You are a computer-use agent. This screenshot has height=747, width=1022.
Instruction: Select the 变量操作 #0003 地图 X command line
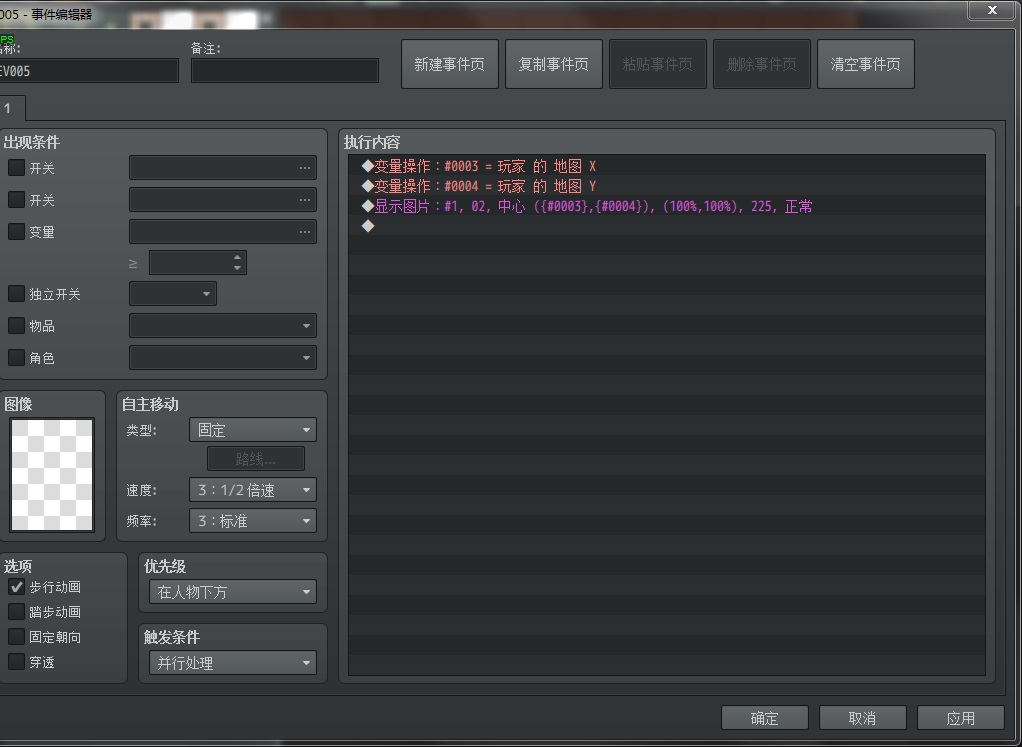coord(667,166)
